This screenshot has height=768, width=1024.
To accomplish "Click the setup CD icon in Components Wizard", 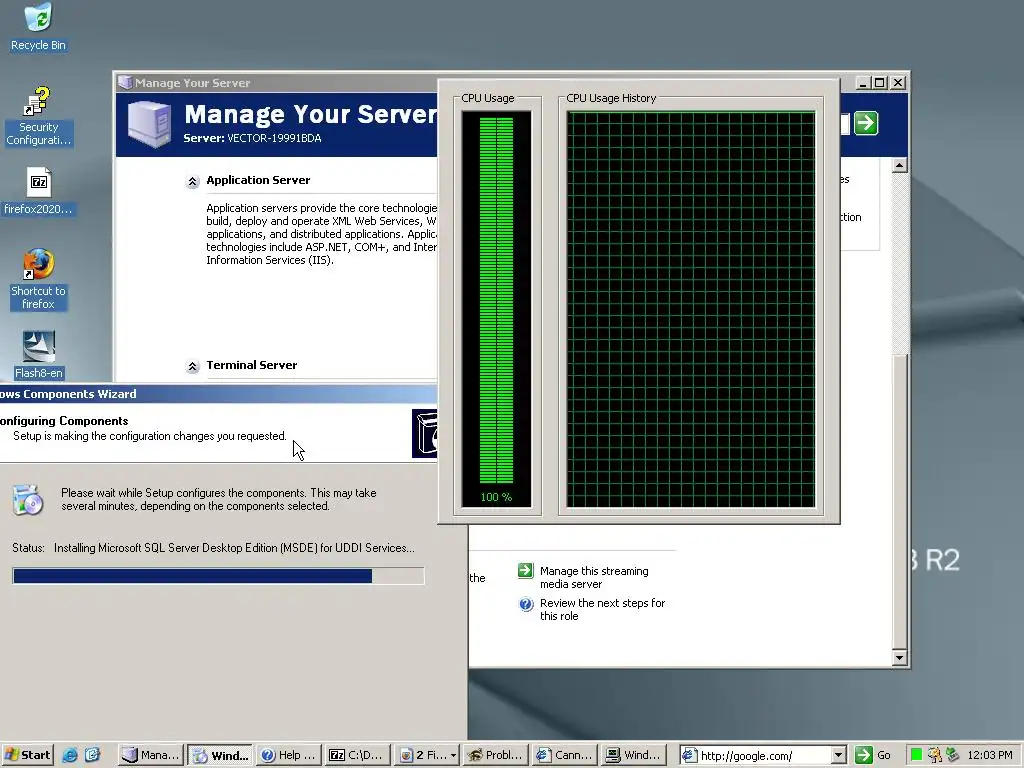I will click(27, 500).
